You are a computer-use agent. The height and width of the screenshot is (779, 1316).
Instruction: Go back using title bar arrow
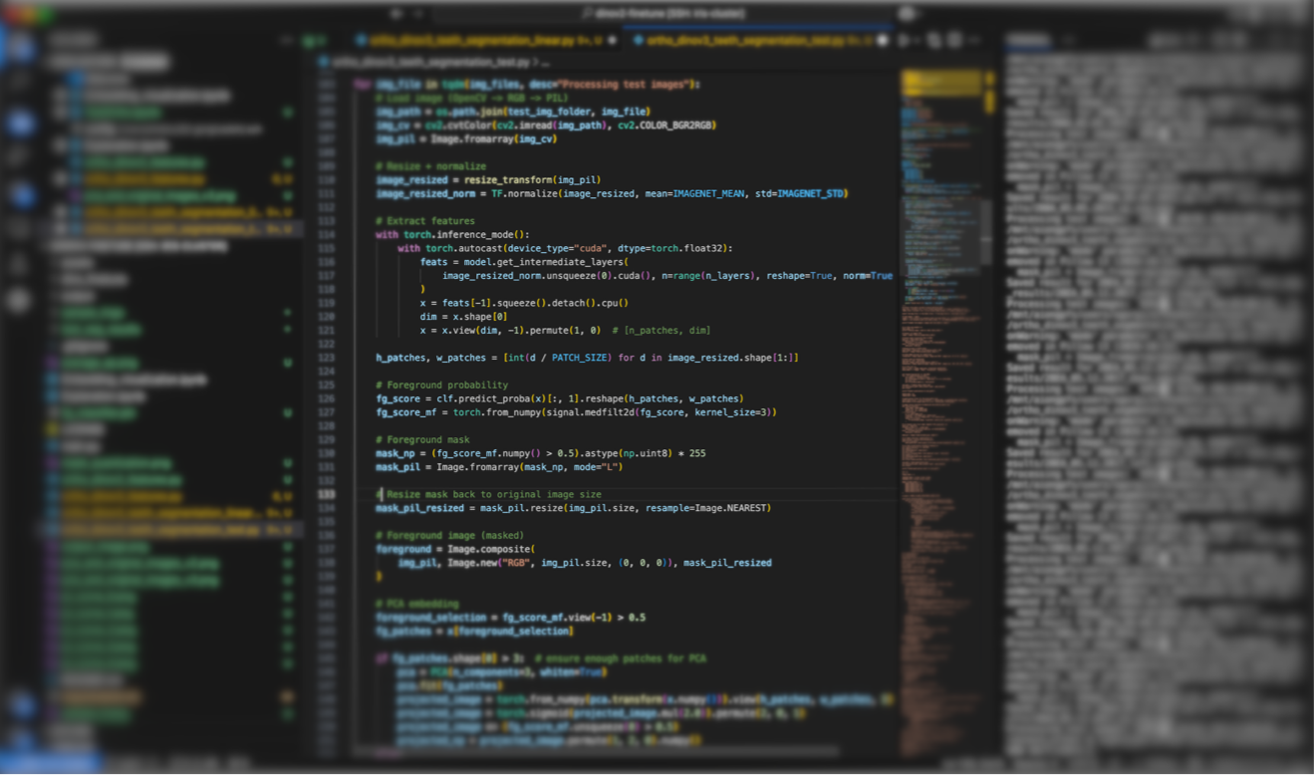pos(396,14)
